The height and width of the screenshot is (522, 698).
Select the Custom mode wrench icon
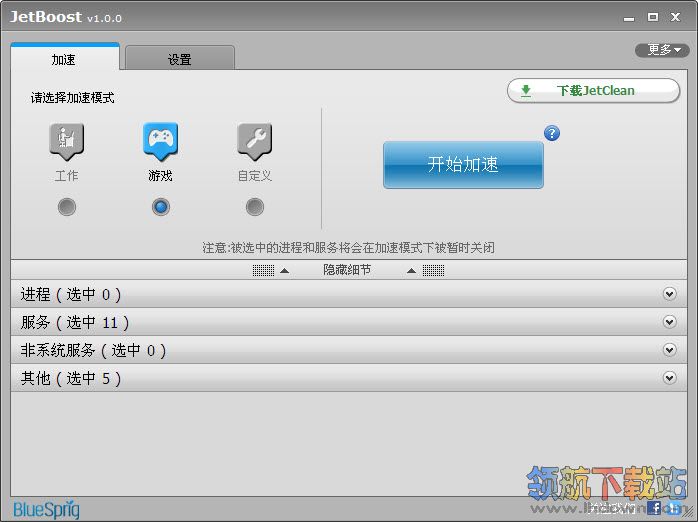[x=255, y=141]
